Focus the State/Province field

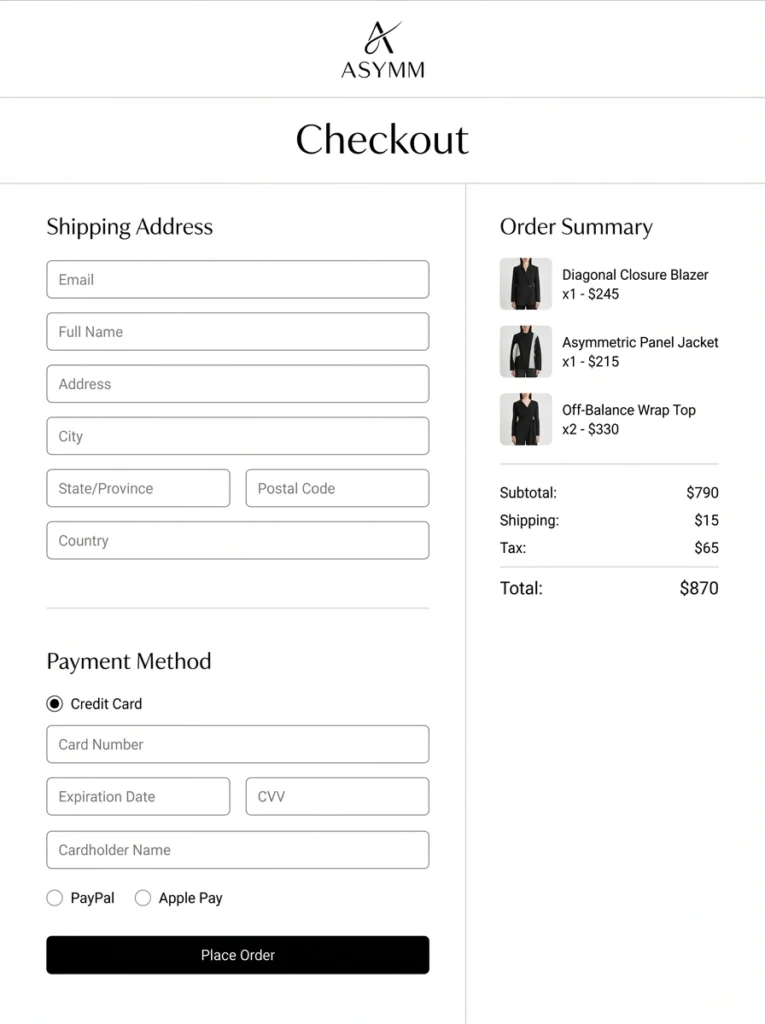click(138, 488)
